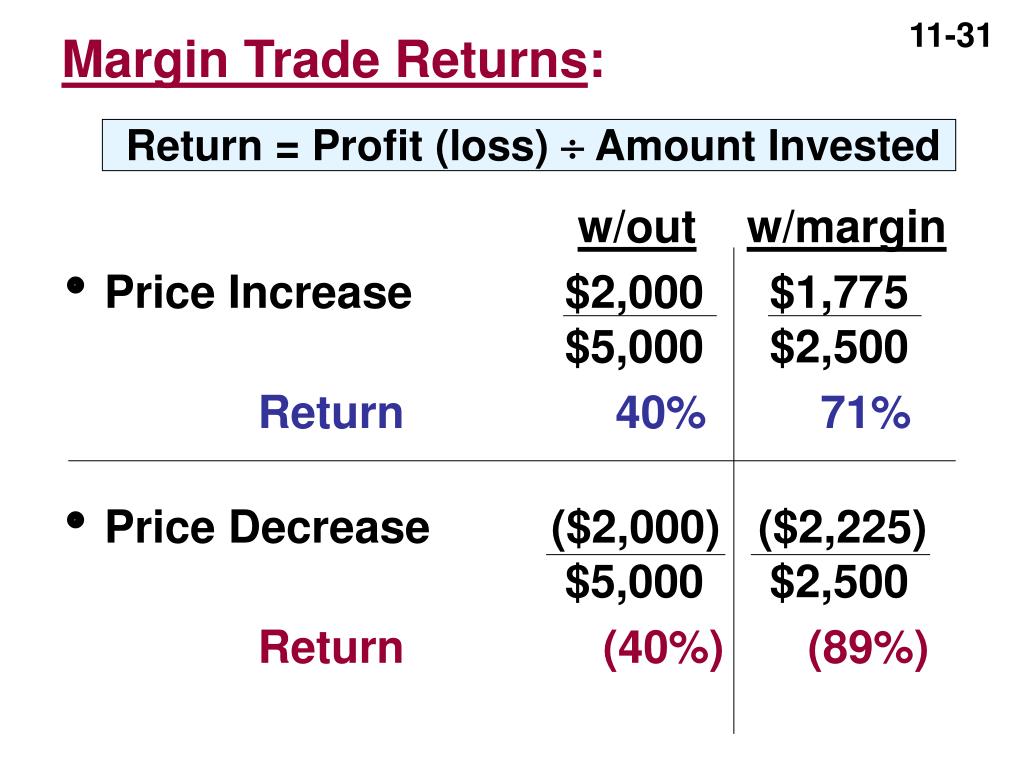The width and height of the screenshot is (1024, 768).
Task: Click the 40% blue return value
Action: pos(660,413)
